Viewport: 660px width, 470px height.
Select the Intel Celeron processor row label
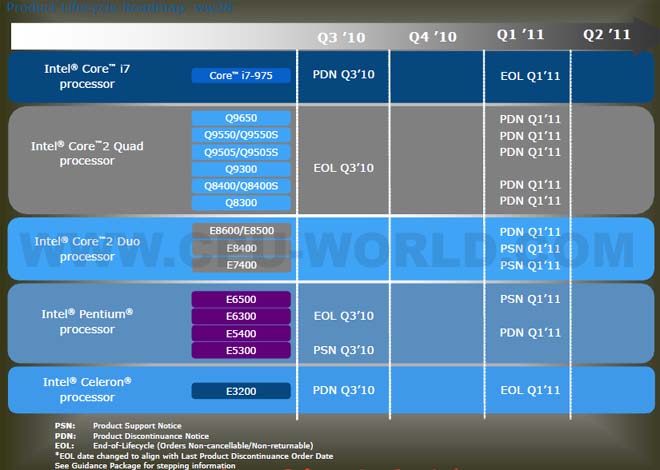pos(87,389)
